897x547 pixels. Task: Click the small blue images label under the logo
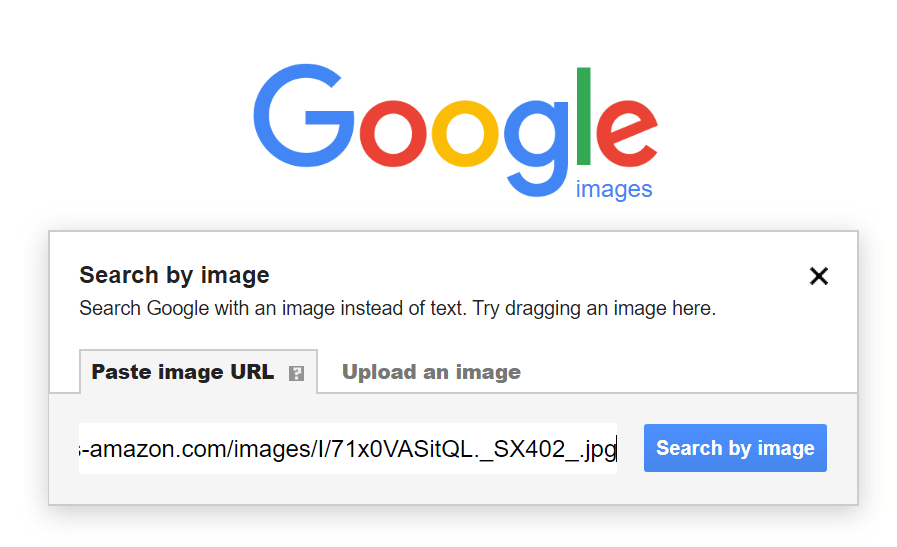pyautogui.click(x=614, y=189)
